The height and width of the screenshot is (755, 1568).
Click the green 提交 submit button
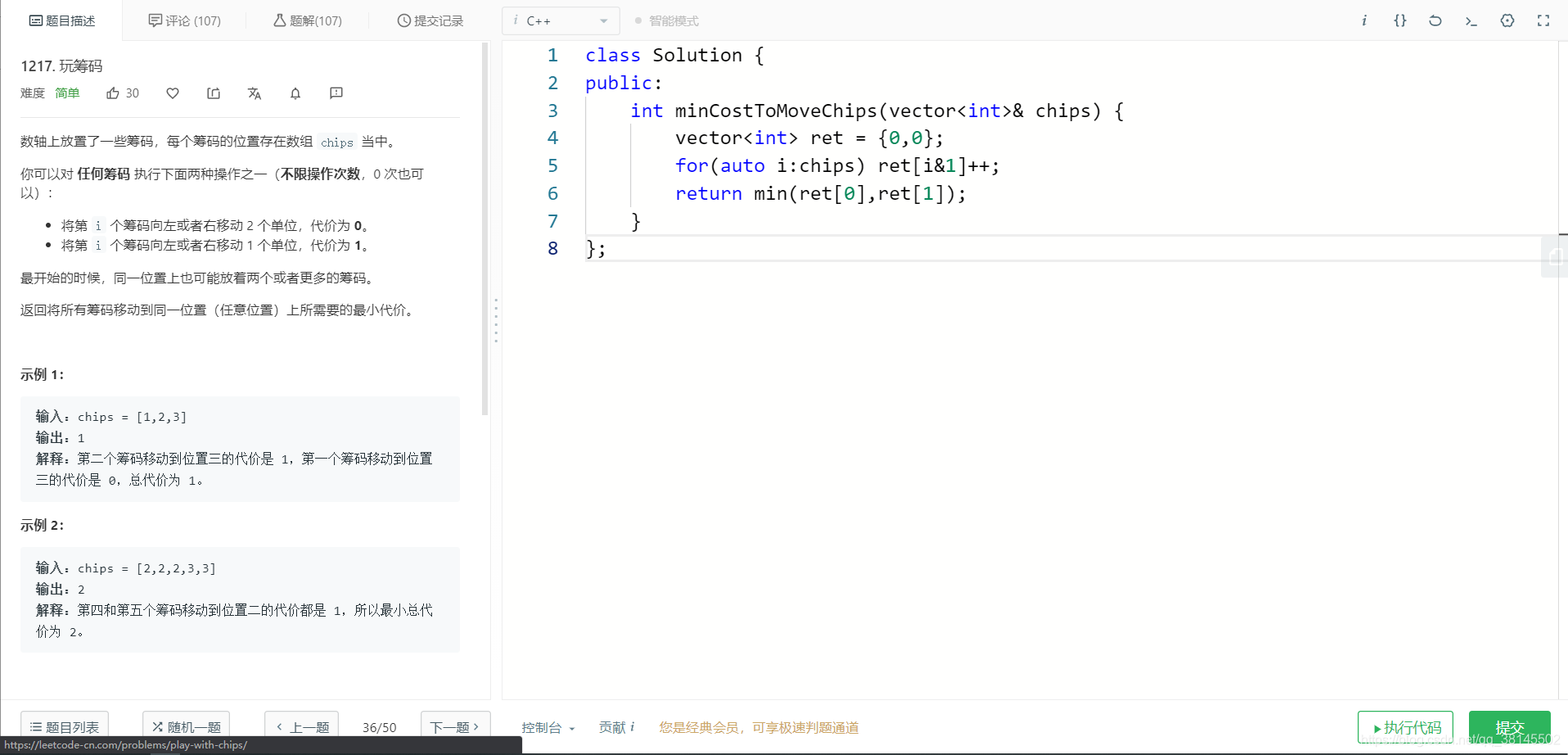point(1510,727)
